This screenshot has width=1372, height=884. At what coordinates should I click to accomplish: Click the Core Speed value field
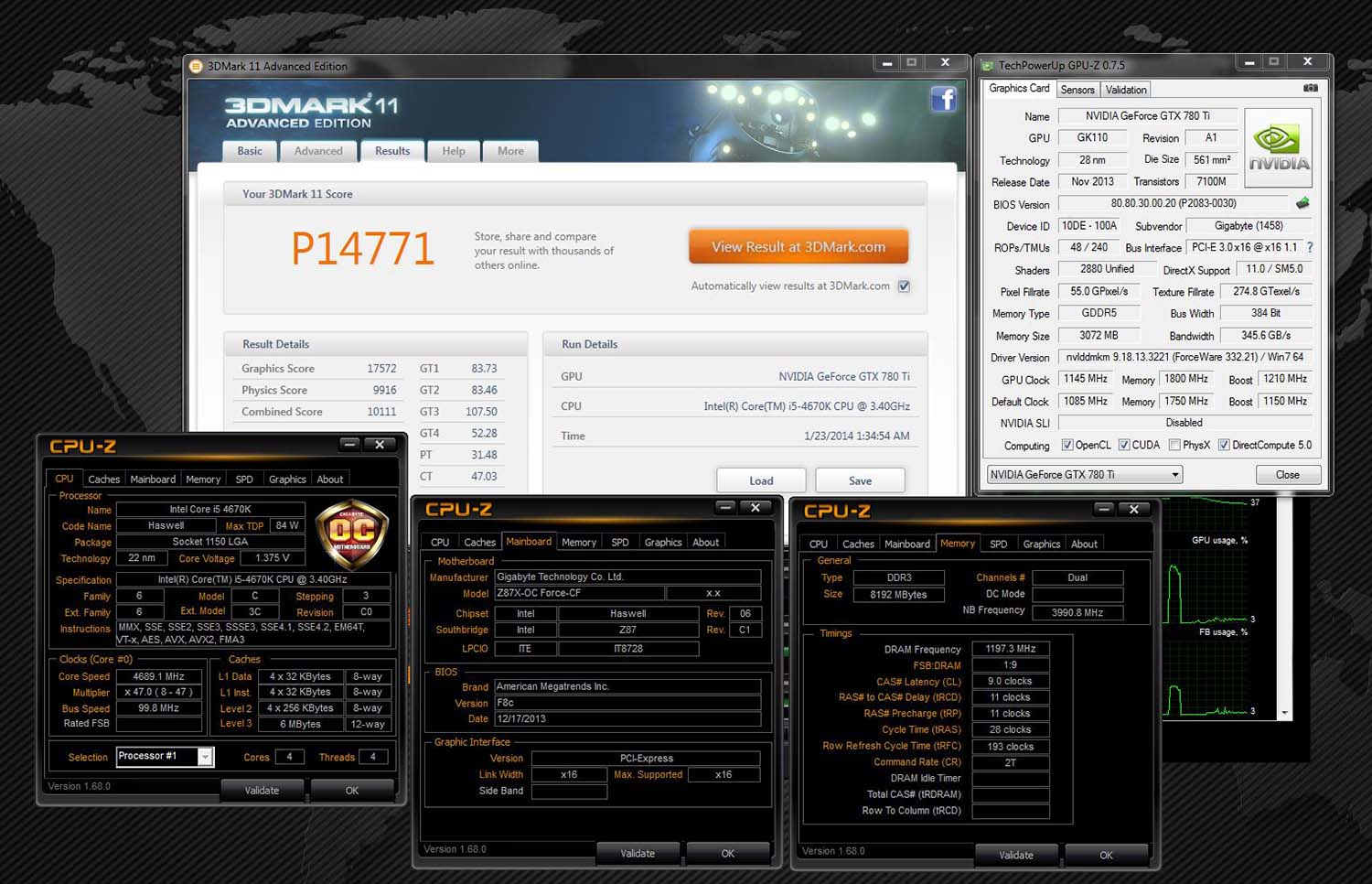(158, 676)
